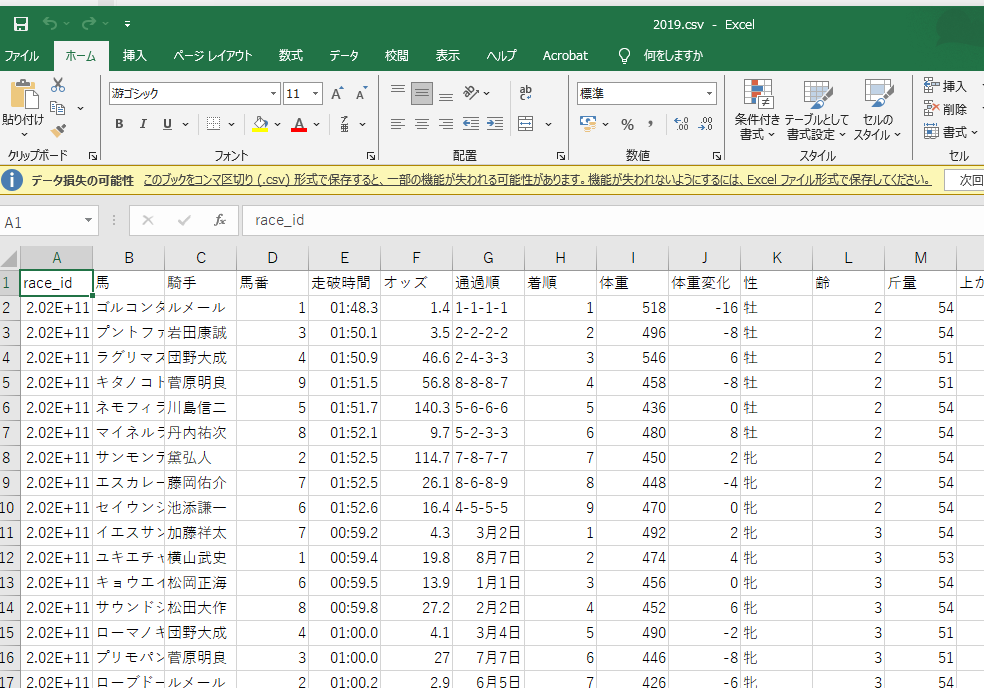
Task: Click the Paste clipboard icon
Action: [24, 94]
